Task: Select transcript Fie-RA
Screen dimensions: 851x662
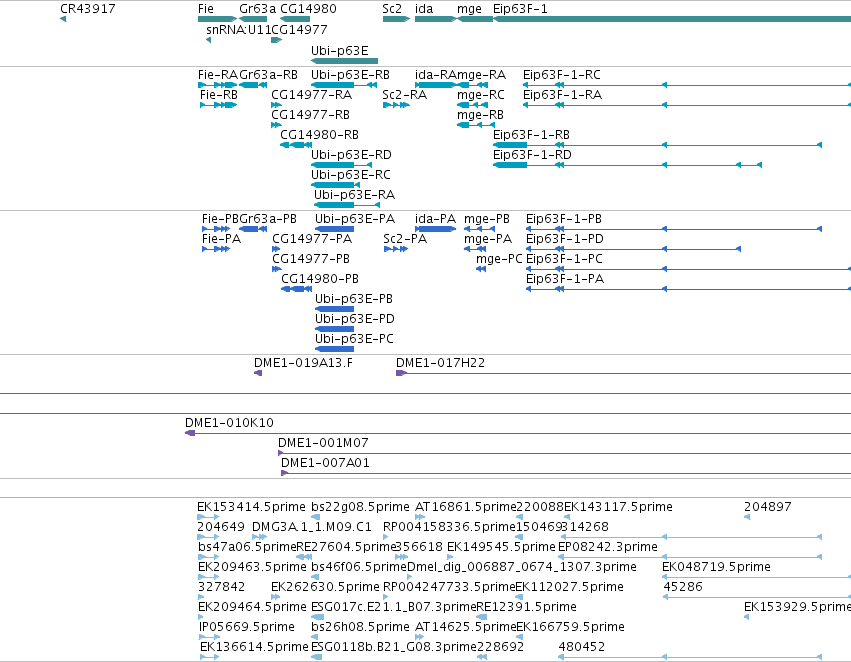Action: click(218, 74)
